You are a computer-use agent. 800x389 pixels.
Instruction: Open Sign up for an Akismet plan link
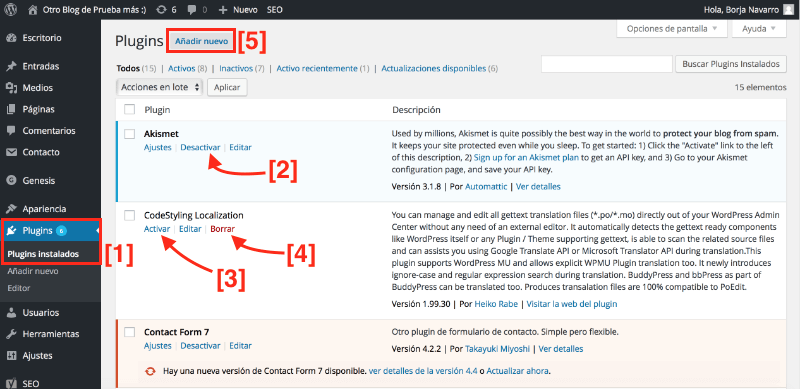[x=527, y=157]
